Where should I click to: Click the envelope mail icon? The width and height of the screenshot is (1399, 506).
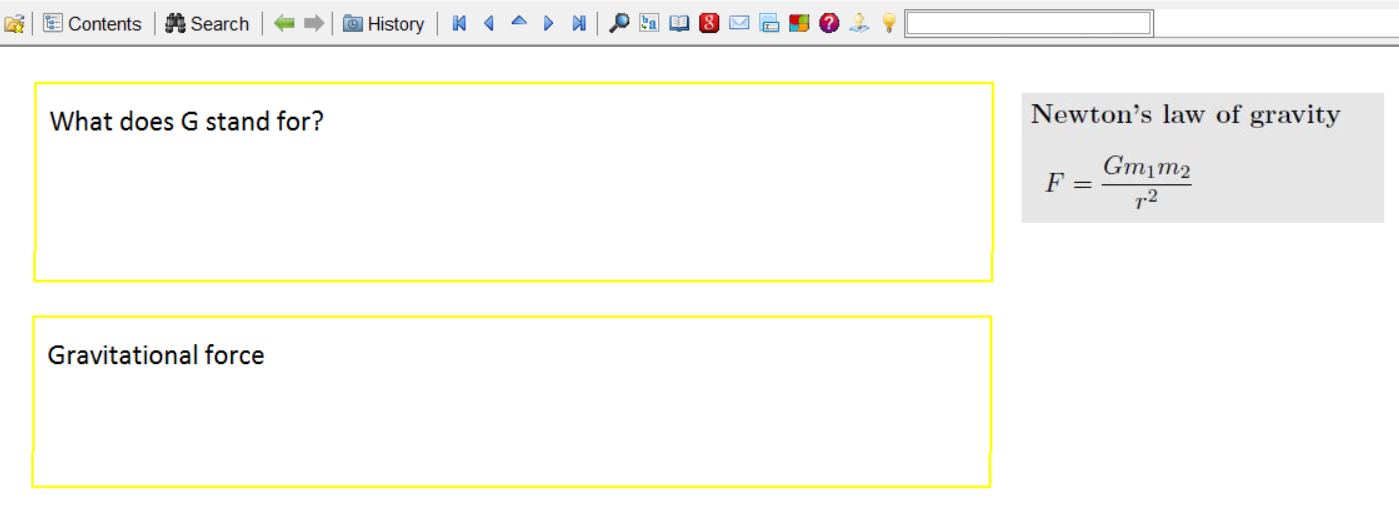pyautogui.click(x=739, y=23)
